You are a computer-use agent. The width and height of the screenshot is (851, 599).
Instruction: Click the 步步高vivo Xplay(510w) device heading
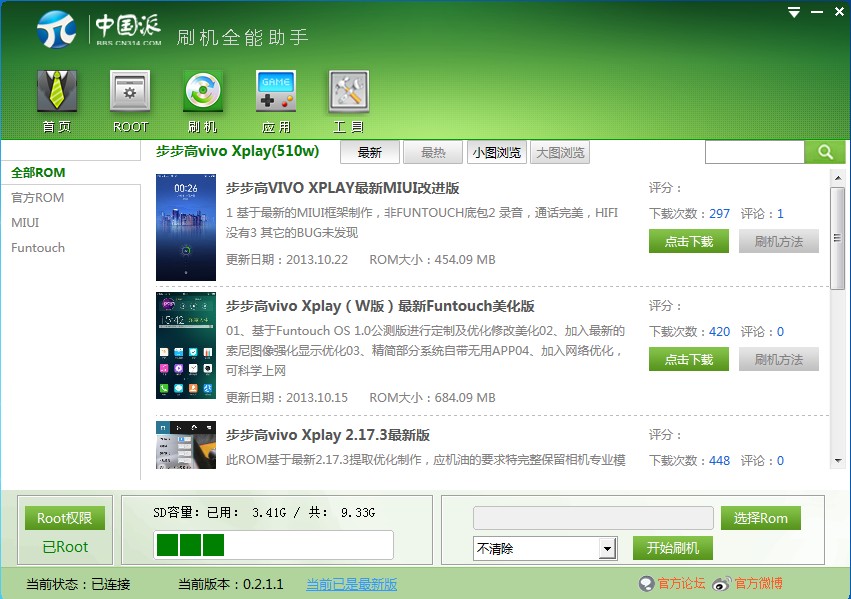click(x=237, y=151)
